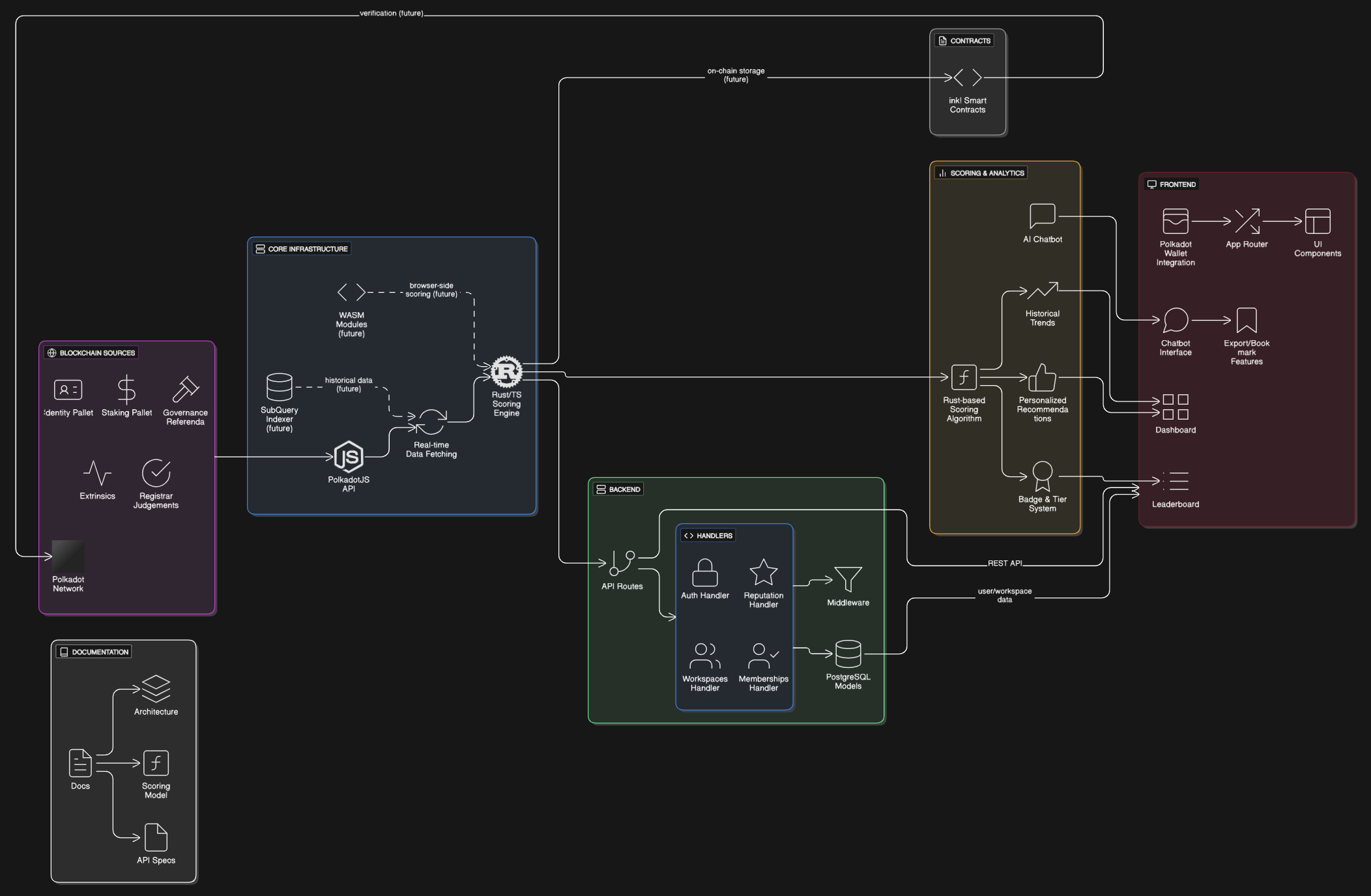Select the API Routes branch icon

(622, 563)
